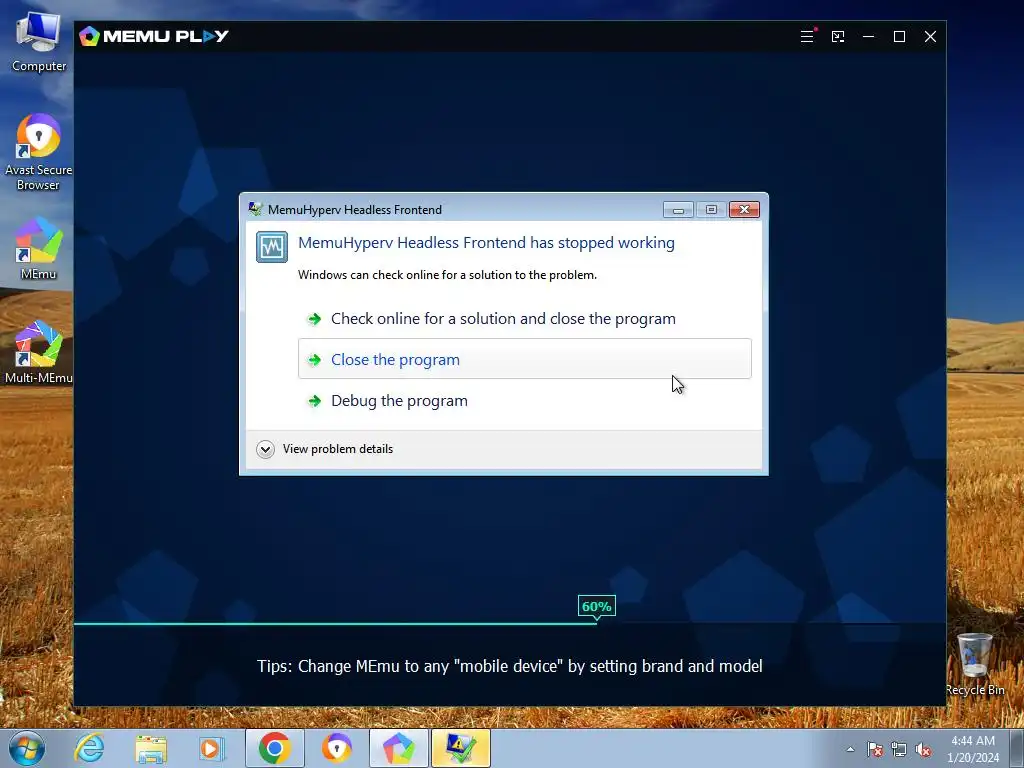
Task: Switch to MEmu Play taskbar button
Action: click(398, 748)
